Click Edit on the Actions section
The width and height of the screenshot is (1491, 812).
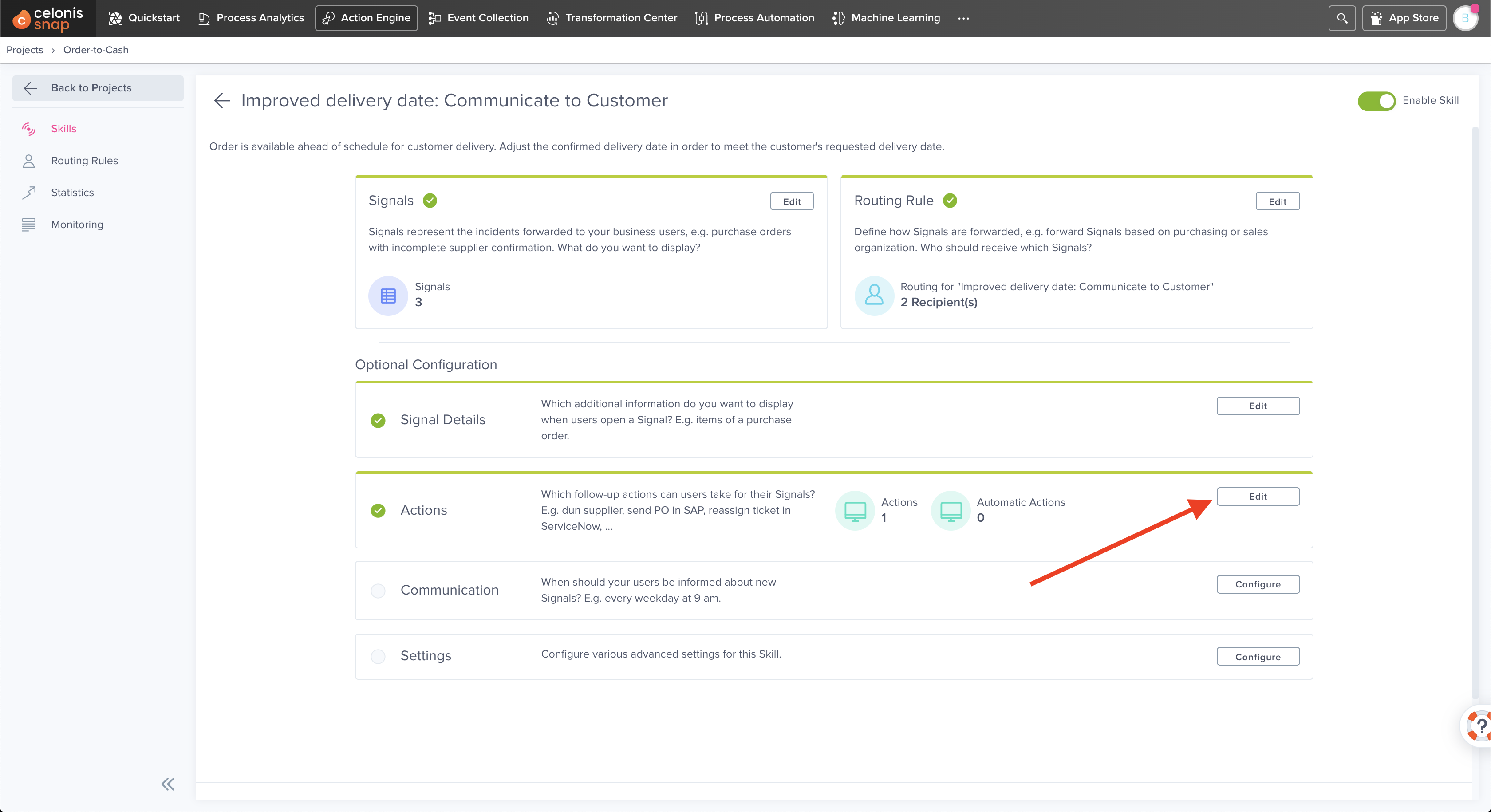tap(1258, 496)
